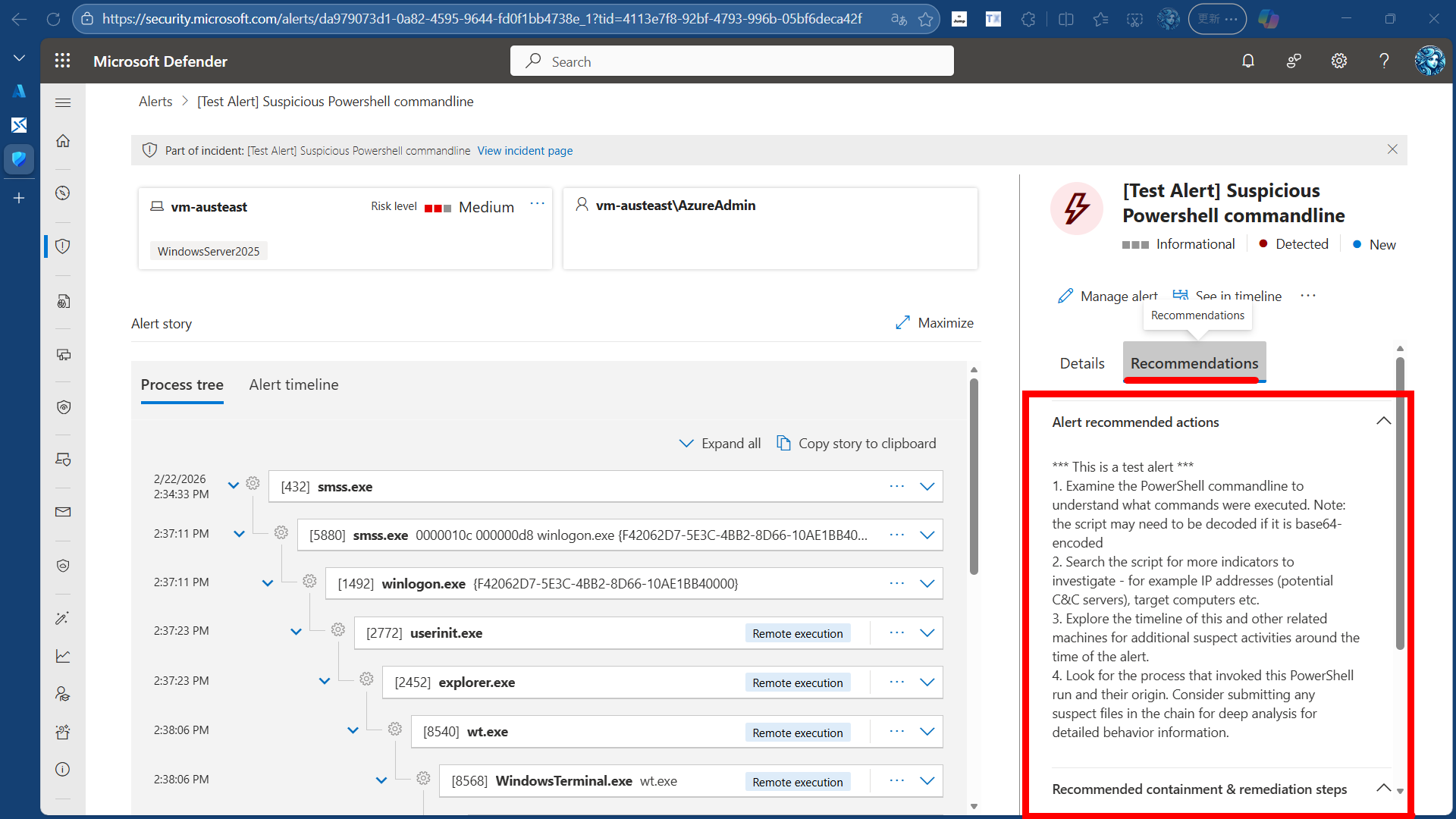Viewport: 1456px width, 819px height.
Task: Expand details of winlogon.exe [1492] row
Action: [927, 583]
